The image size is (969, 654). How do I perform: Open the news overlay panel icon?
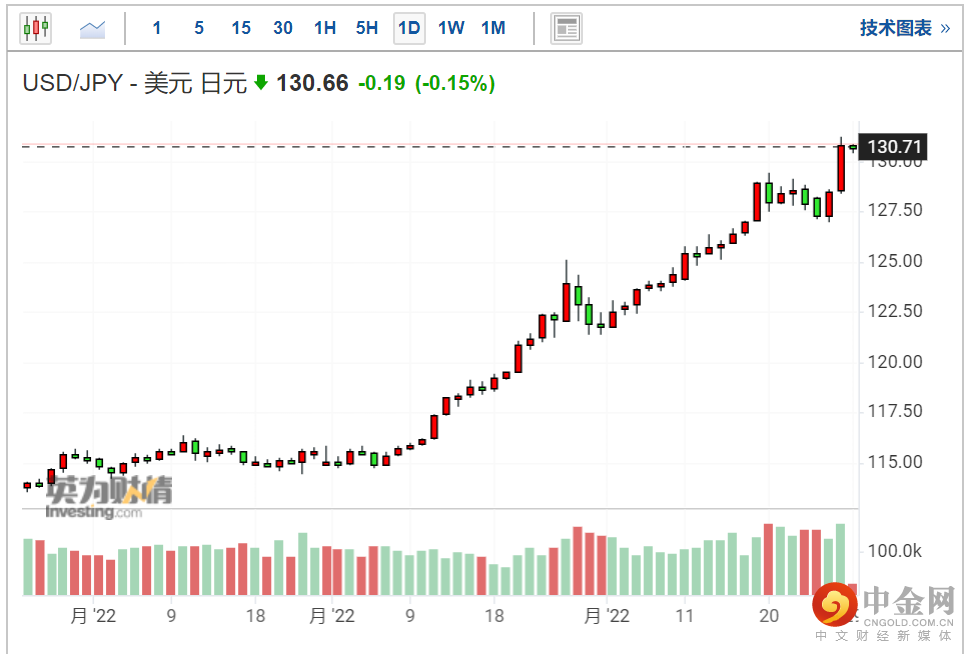566,28
